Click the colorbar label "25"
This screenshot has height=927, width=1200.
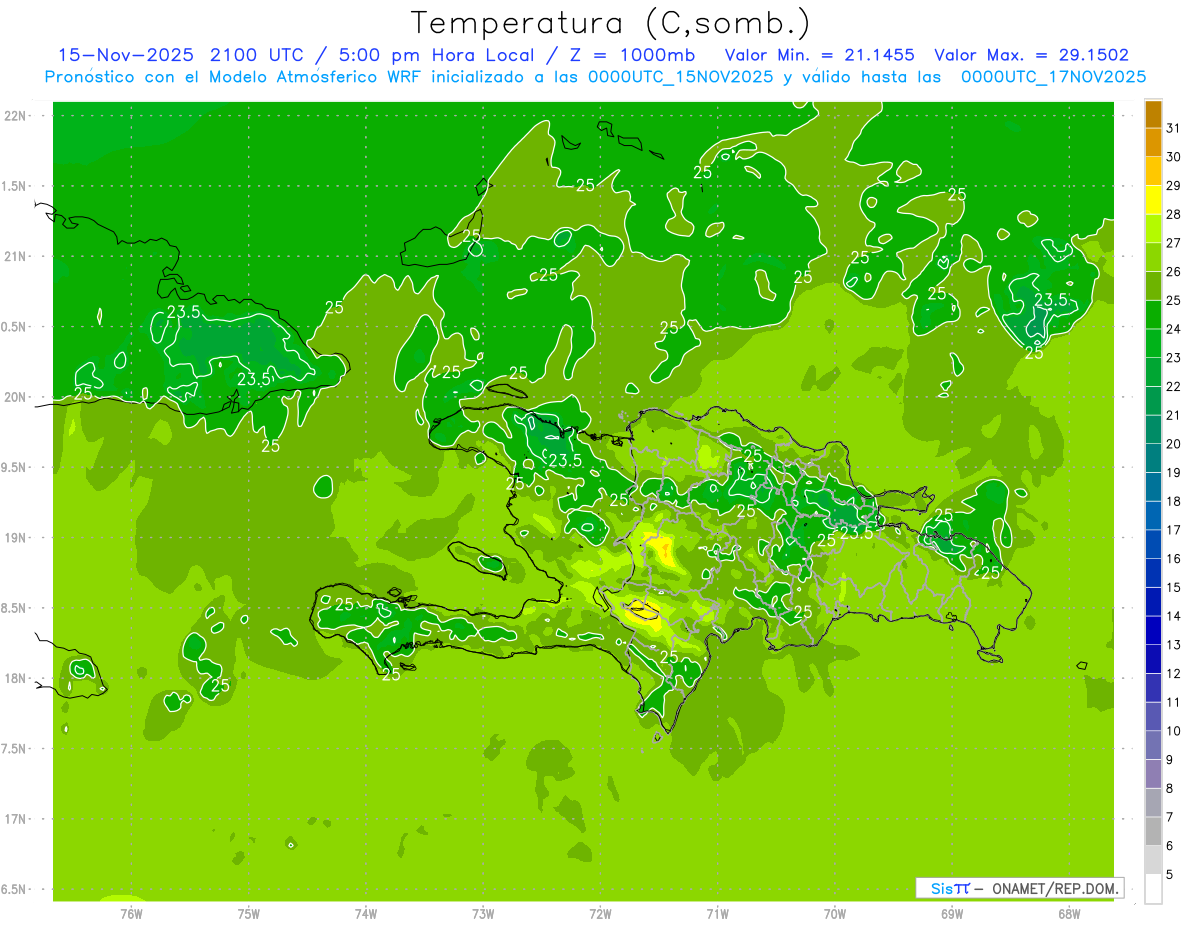1174,300
